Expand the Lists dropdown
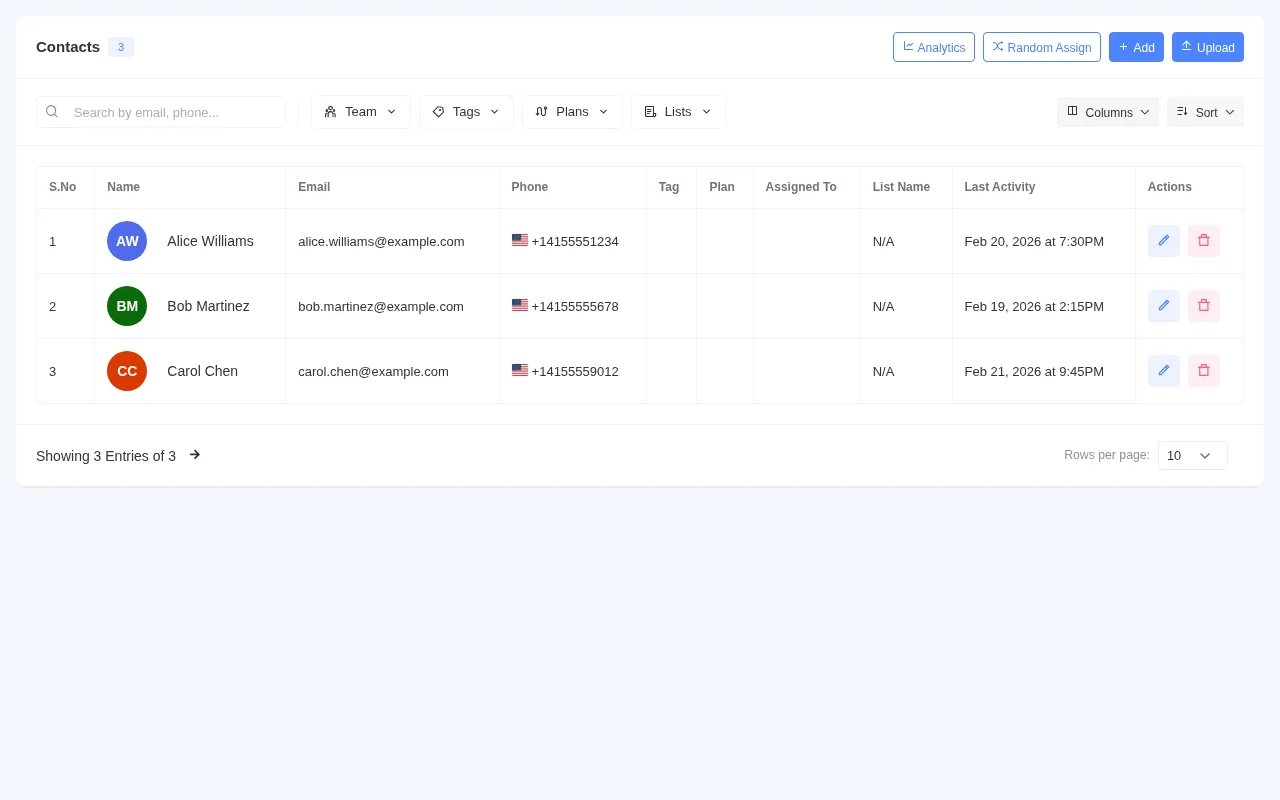This screenshot has width=1280, height=800. (x=678, y=111)
